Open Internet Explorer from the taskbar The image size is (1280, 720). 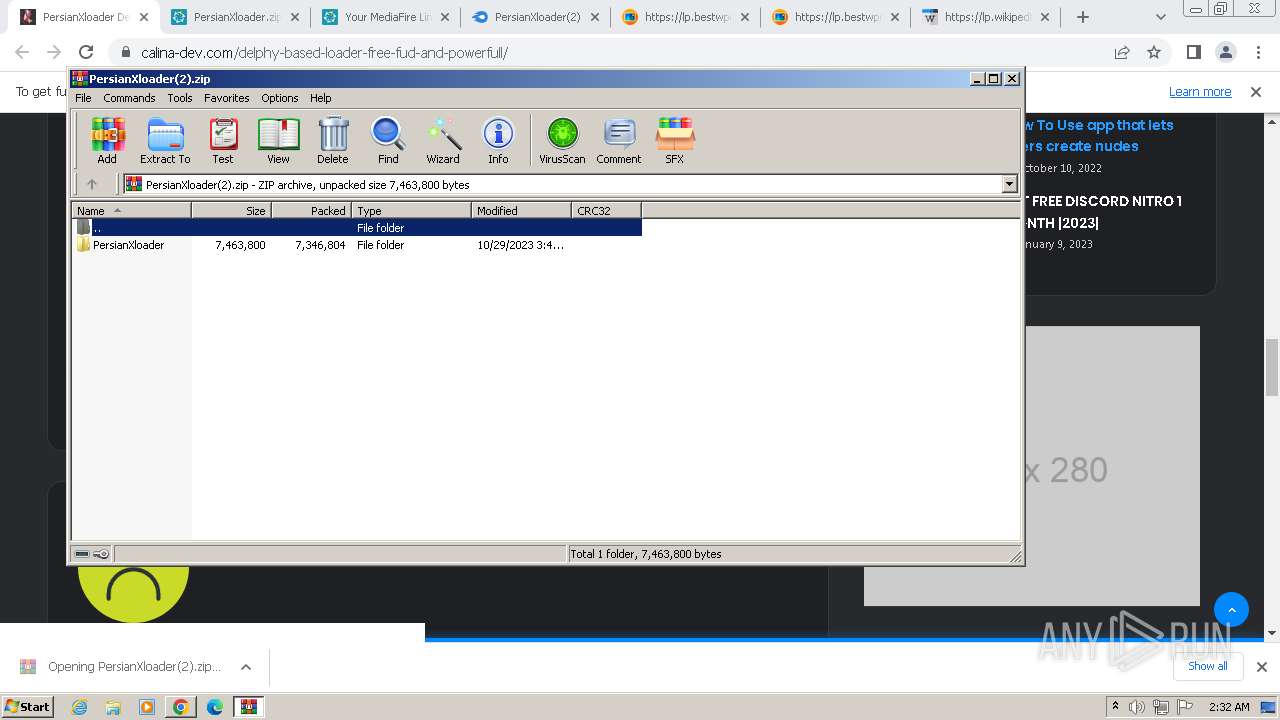(80, 707)
